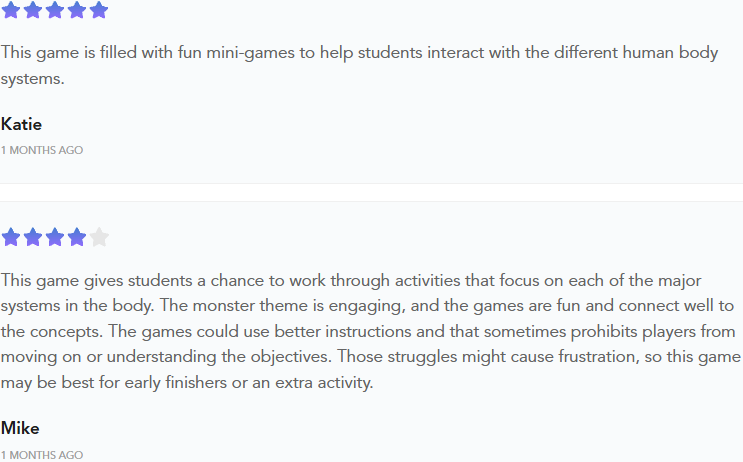Click reviewer name Katie
Viewport: 743px width, 462px height.
21,124
